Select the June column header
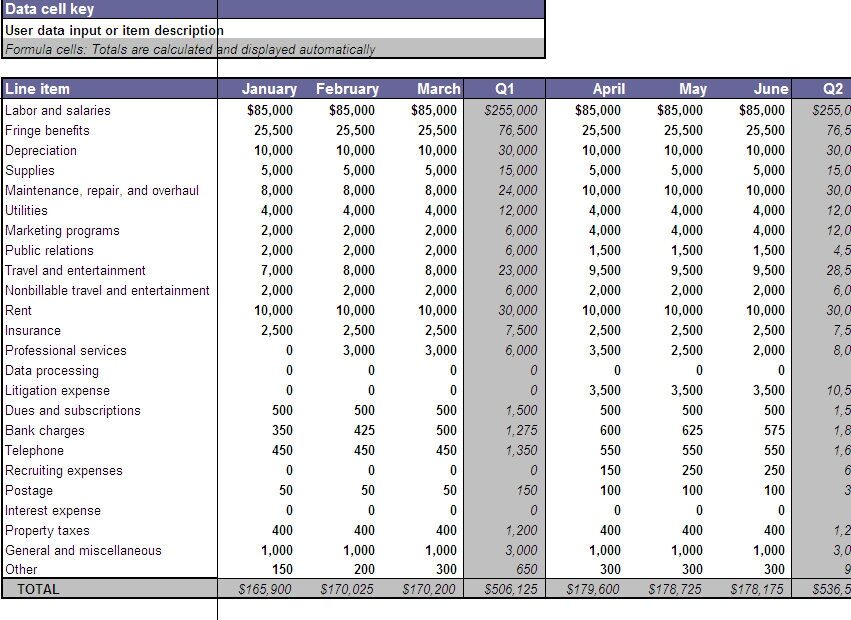 click(x=770, y=88)
